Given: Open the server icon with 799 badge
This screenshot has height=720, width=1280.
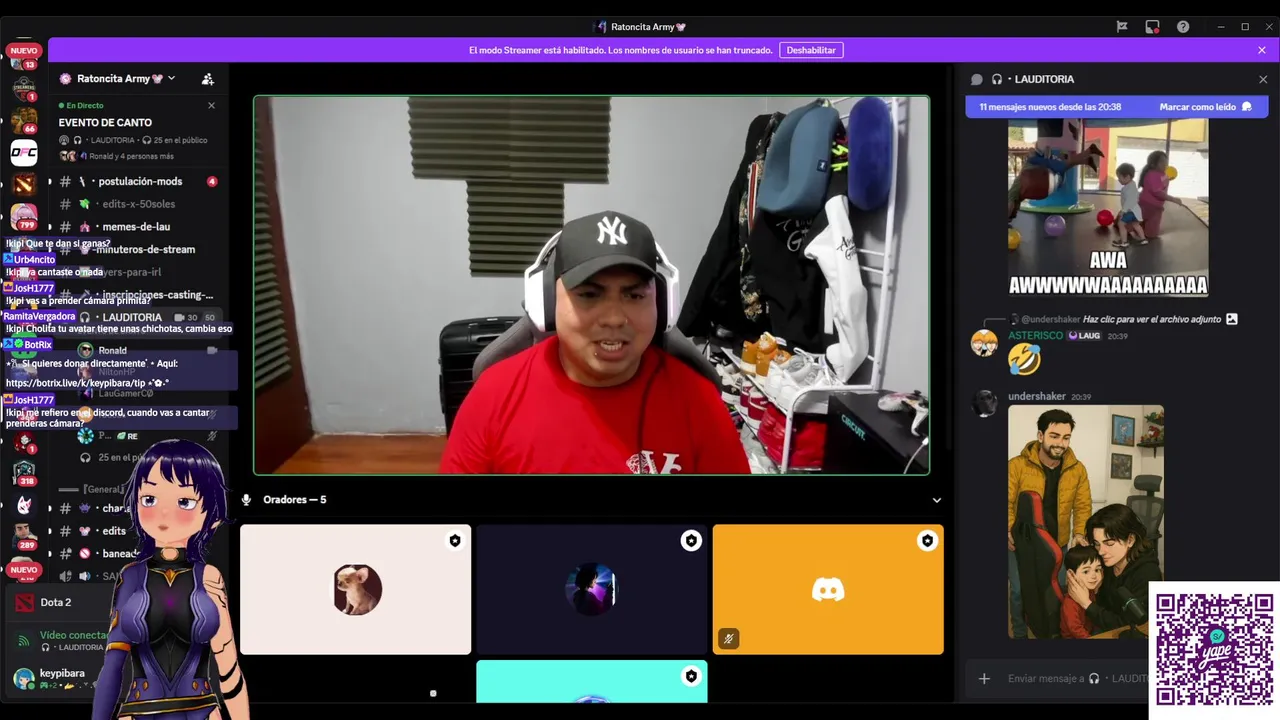Looking at the screenshot, I should pyautogui.click(x=24, y=216).
